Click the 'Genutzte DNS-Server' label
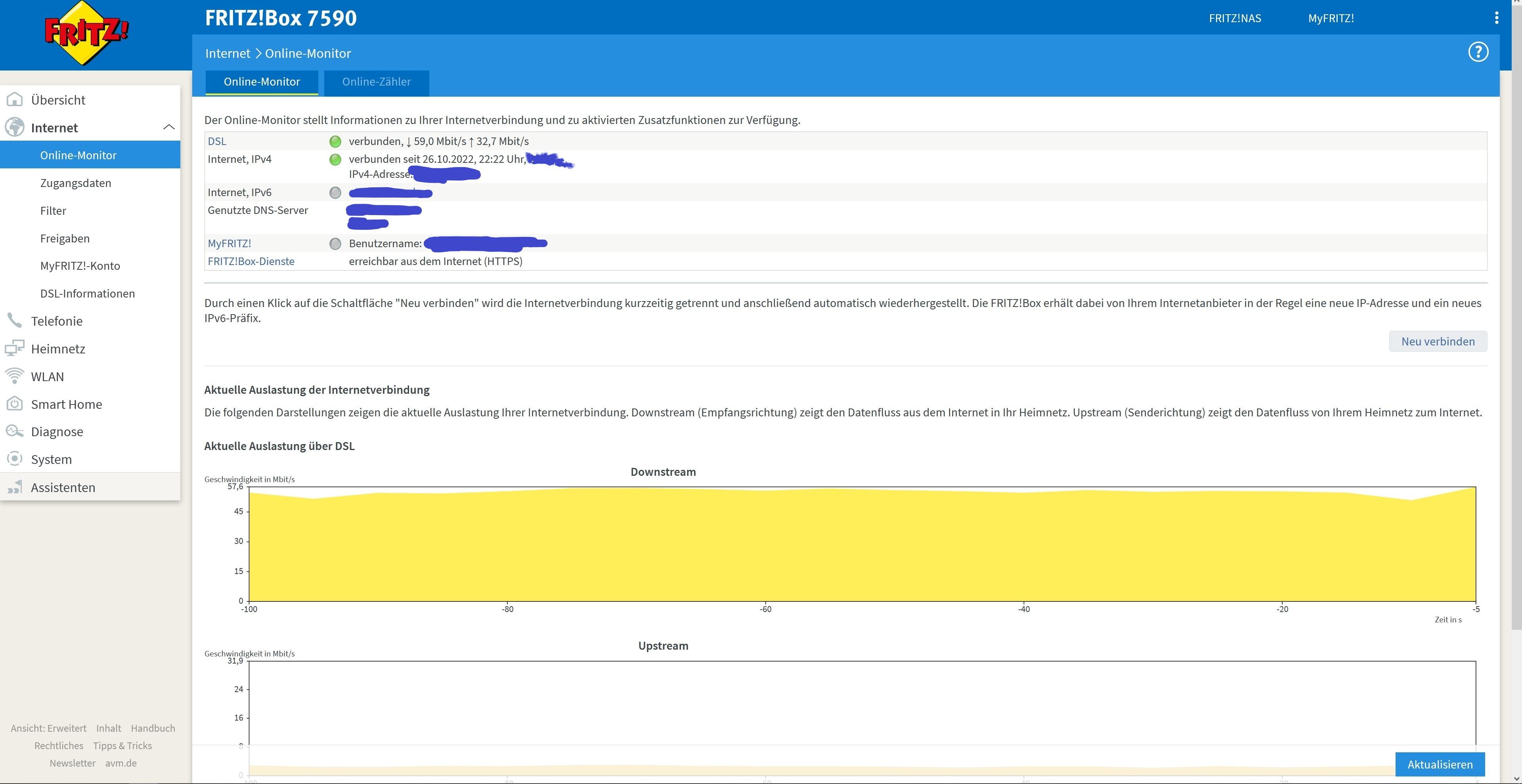 [x=258, y=210]
